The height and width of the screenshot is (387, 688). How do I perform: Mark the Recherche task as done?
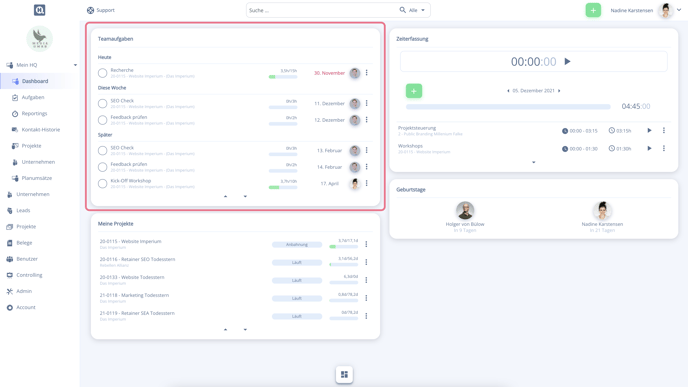pos(102,73)
